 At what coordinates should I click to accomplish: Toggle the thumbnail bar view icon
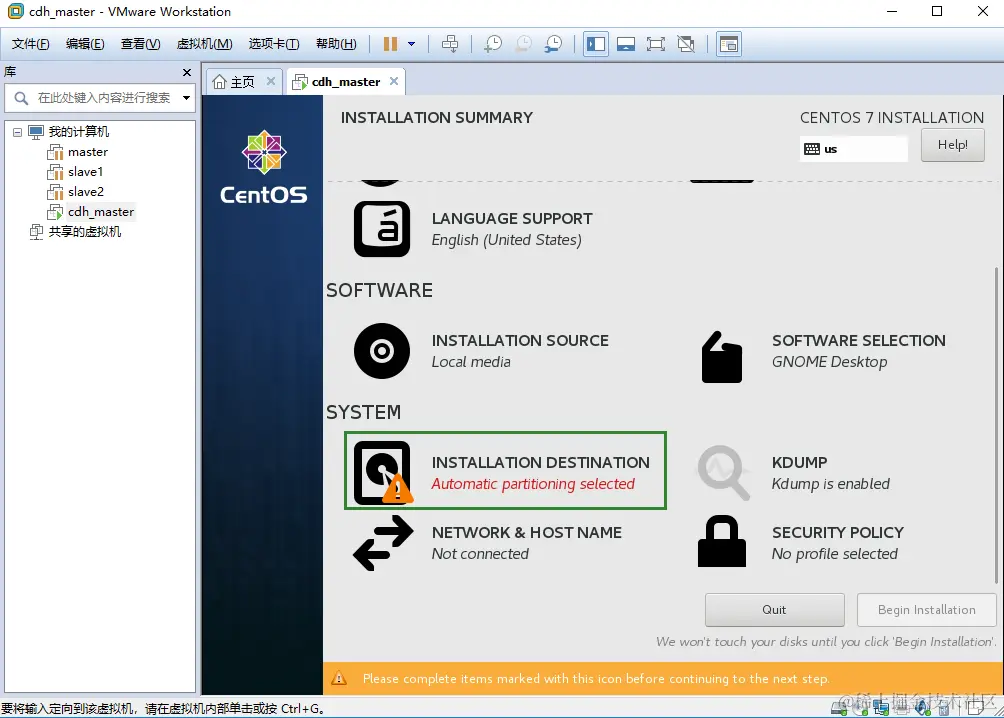tap(626, 44)
